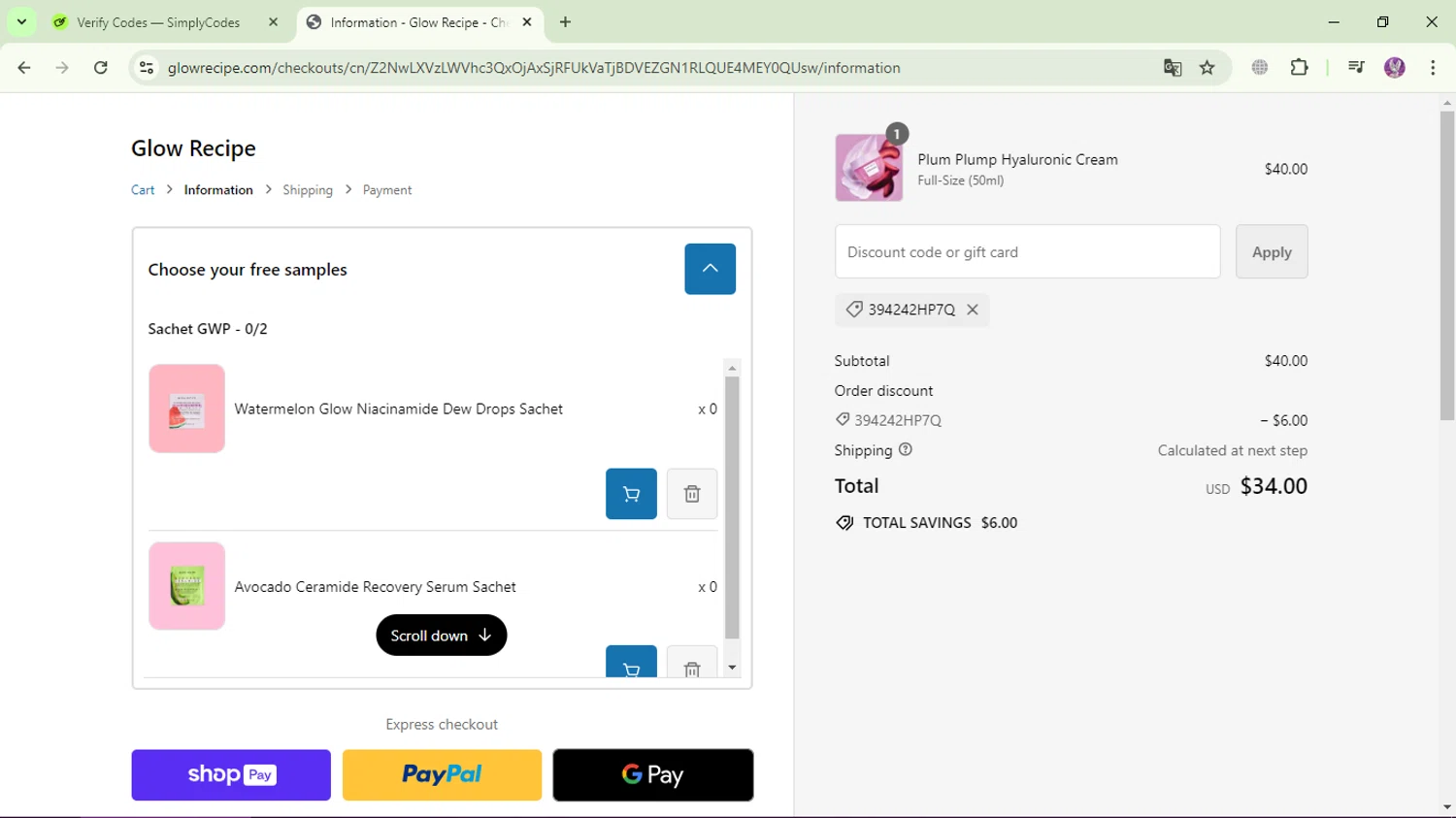Bookmark this page with star icon

(1208, 68)
